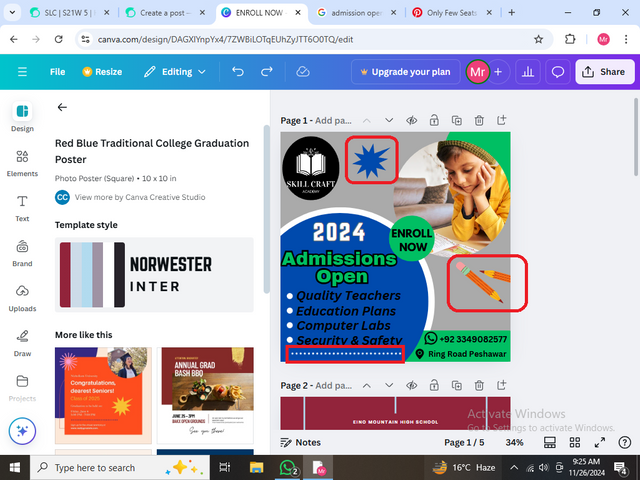Hide Page 2 with eye icon
Screen dimensions: 640x480
point(411,385)
